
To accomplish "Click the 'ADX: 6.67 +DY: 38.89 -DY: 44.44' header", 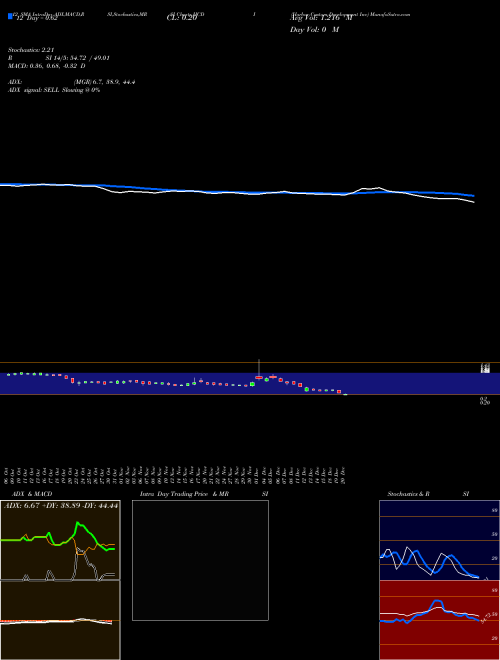I will [x=61, y=506].
